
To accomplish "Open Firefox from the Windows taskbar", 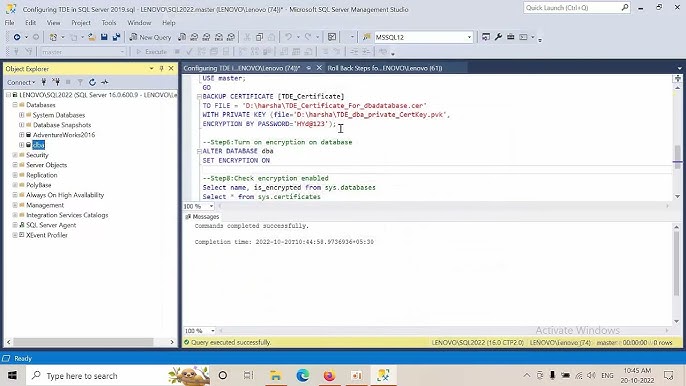I will tap(329, 375).
